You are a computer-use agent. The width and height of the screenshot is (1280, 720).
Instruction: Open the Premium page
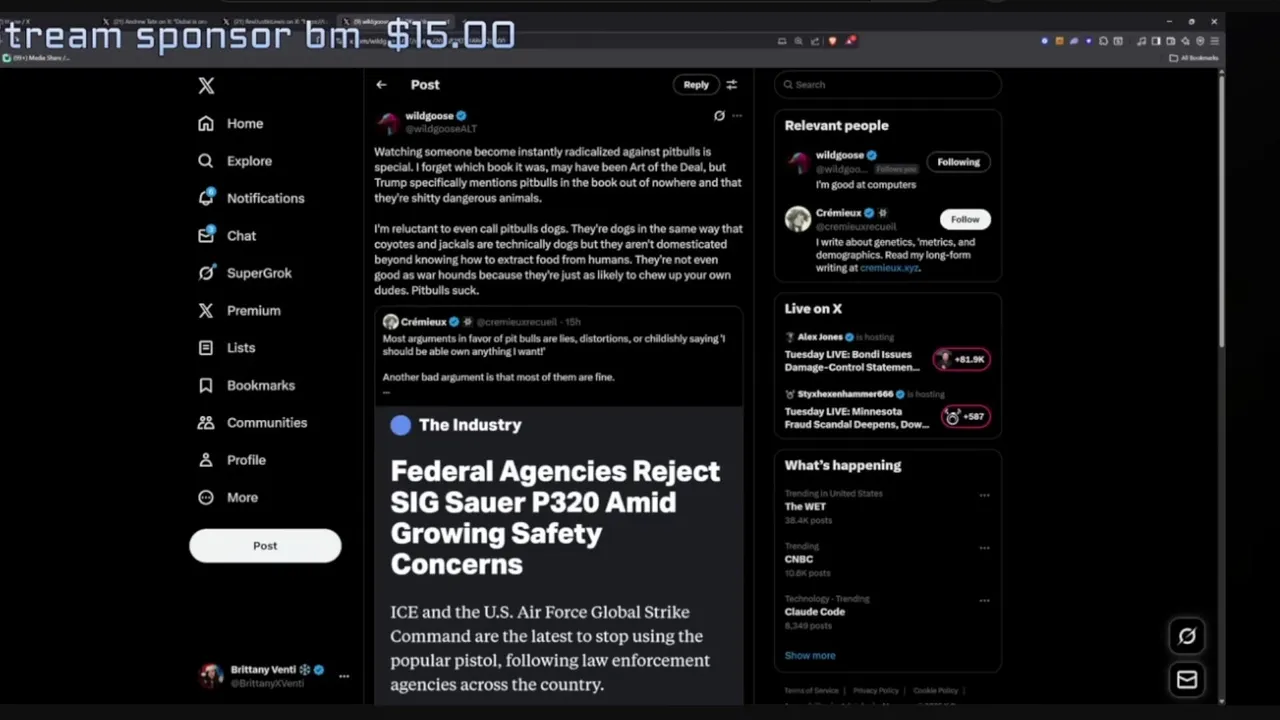tap(239, 310)
